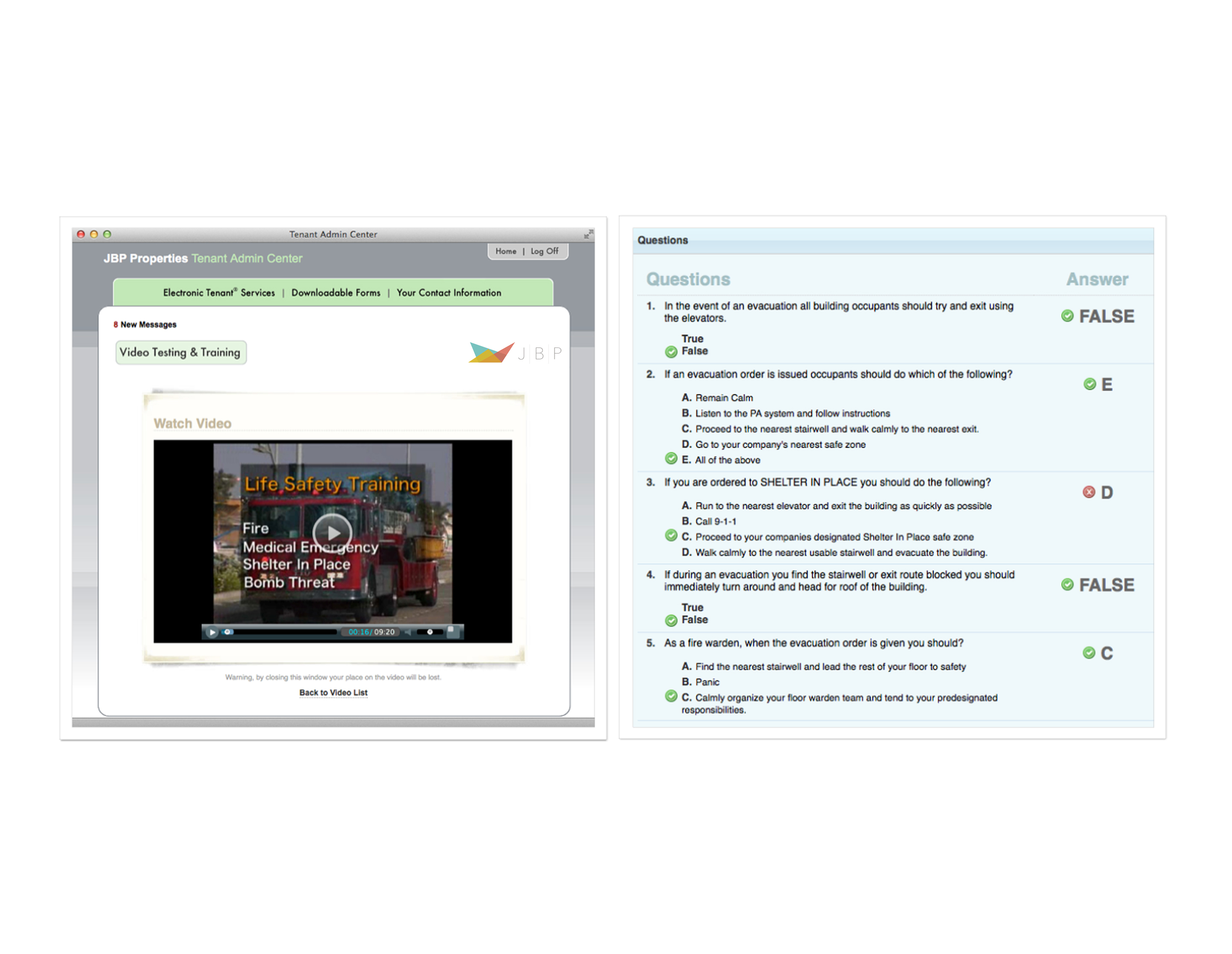Select False for question 1 about elevators
The width and height of the screenshot is (1232, 954).
(694, 351)
